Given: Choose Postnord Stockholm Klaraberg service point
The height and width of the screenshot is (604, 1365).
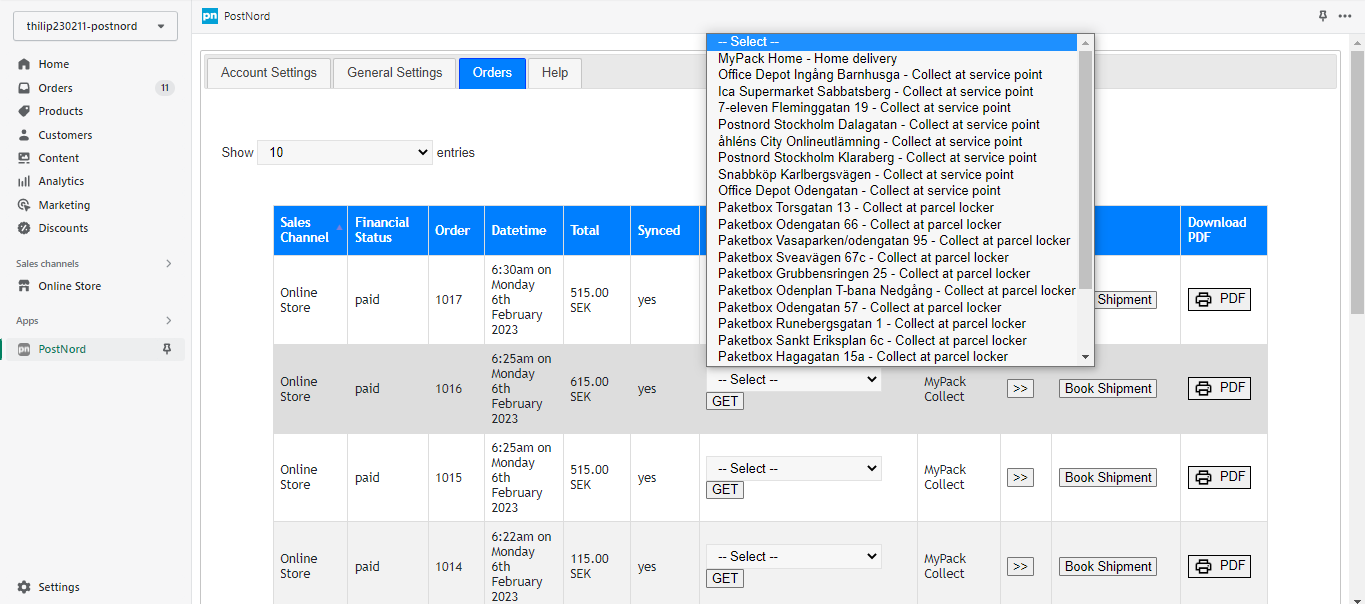Looking at the screenshot, I should pyautogui.click(x=892, y=158).
